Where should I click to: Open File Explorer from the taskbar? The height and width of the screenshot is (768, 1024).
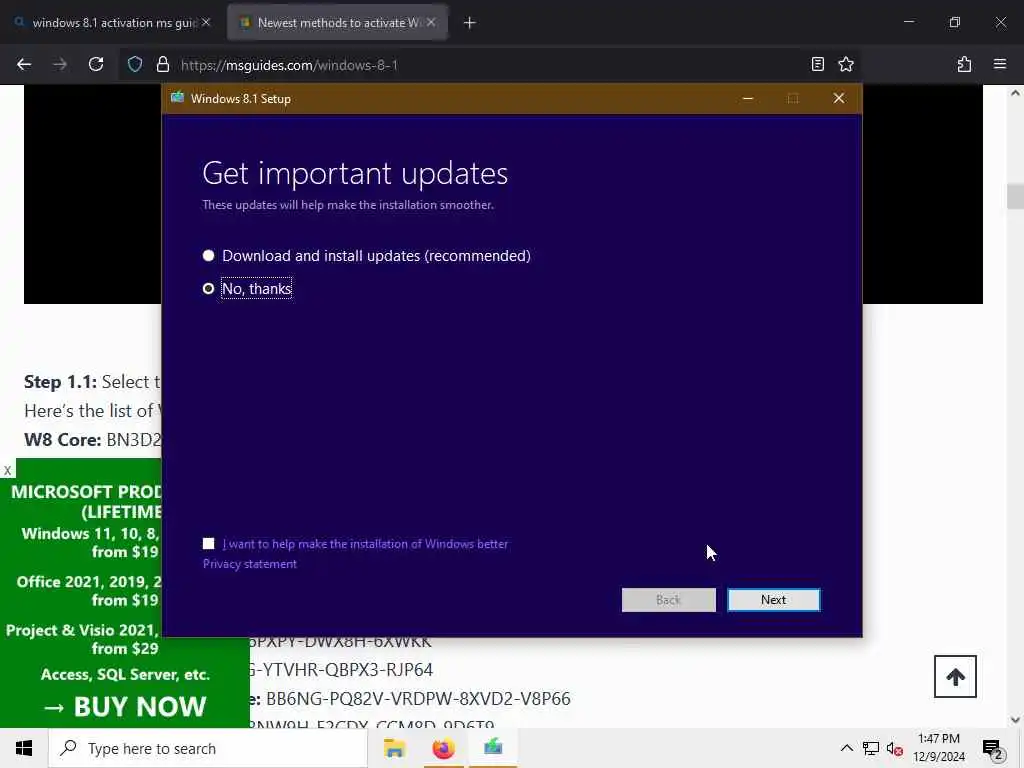[x=394, y=748]
